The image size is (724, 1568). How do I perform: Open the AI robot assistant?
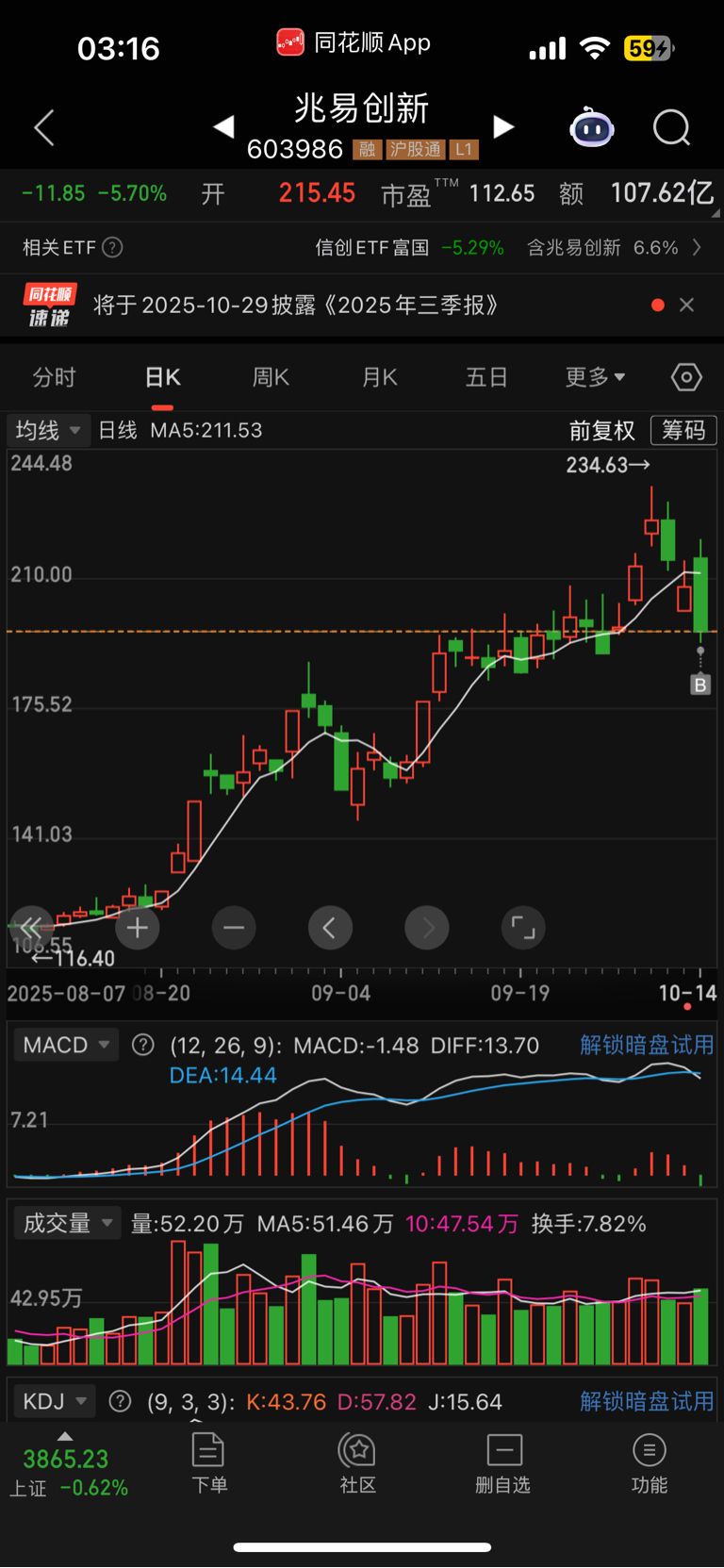(592, 127)
